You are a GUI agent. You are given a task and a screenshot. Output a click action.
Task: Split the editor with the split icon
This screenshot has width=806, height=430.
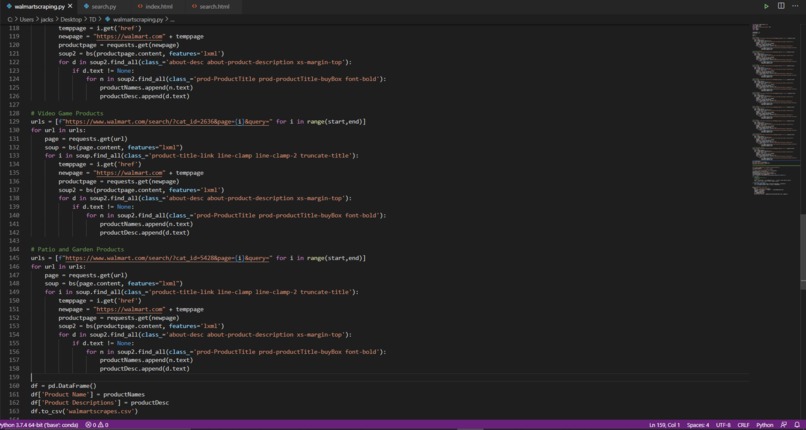pos(781,6)
